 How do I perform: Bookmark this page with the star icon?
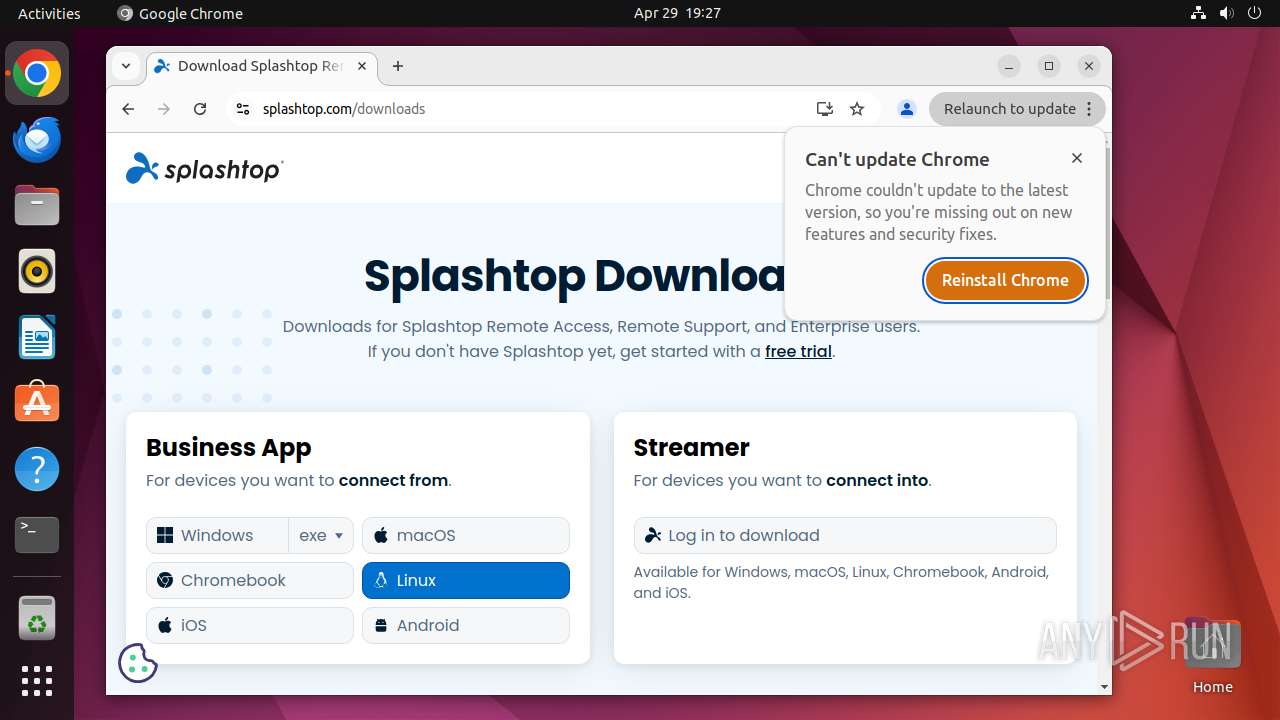coord(857,109)
